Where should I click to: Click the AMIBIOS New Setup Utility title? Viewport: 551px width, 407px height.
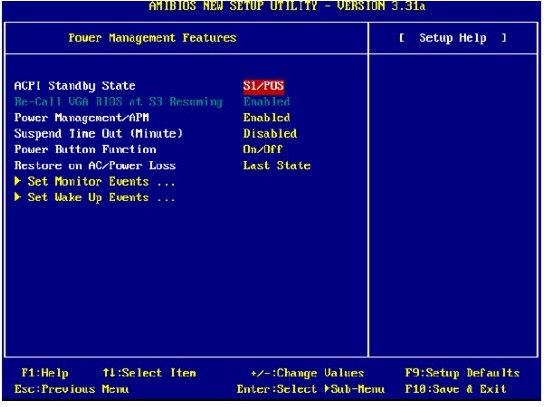click(x=287, y=6)
